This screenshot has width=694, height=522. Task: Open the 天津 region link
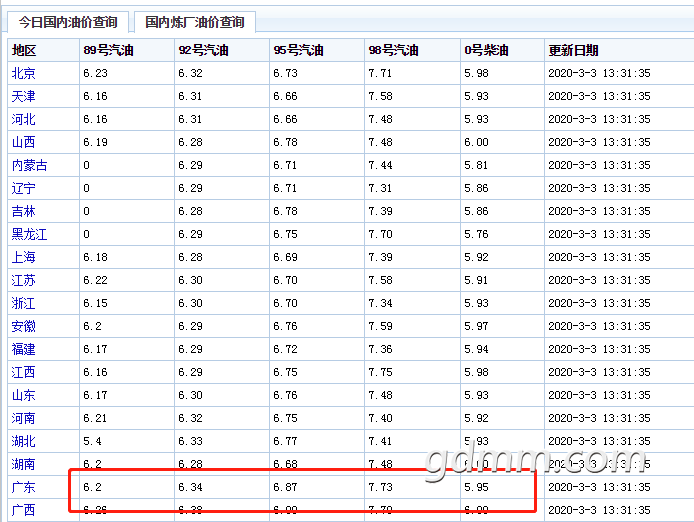(x=23, y=96)
